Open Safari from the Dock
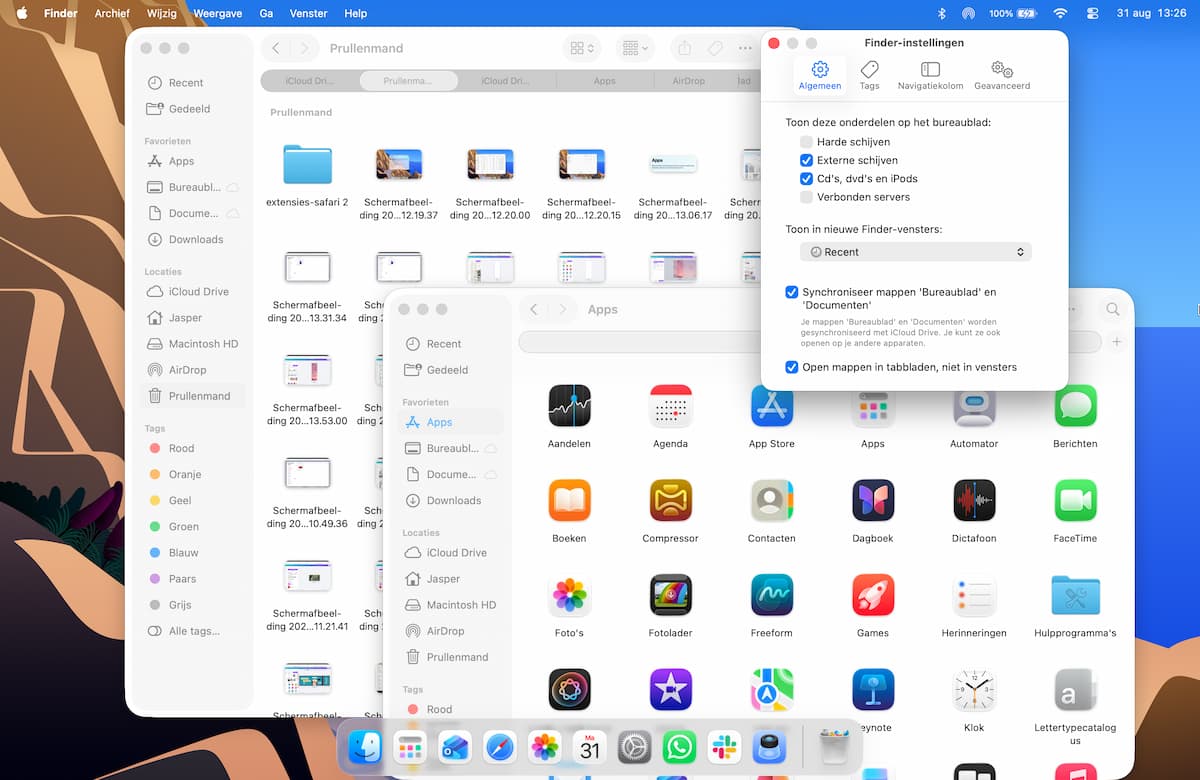 coord(499,746)
